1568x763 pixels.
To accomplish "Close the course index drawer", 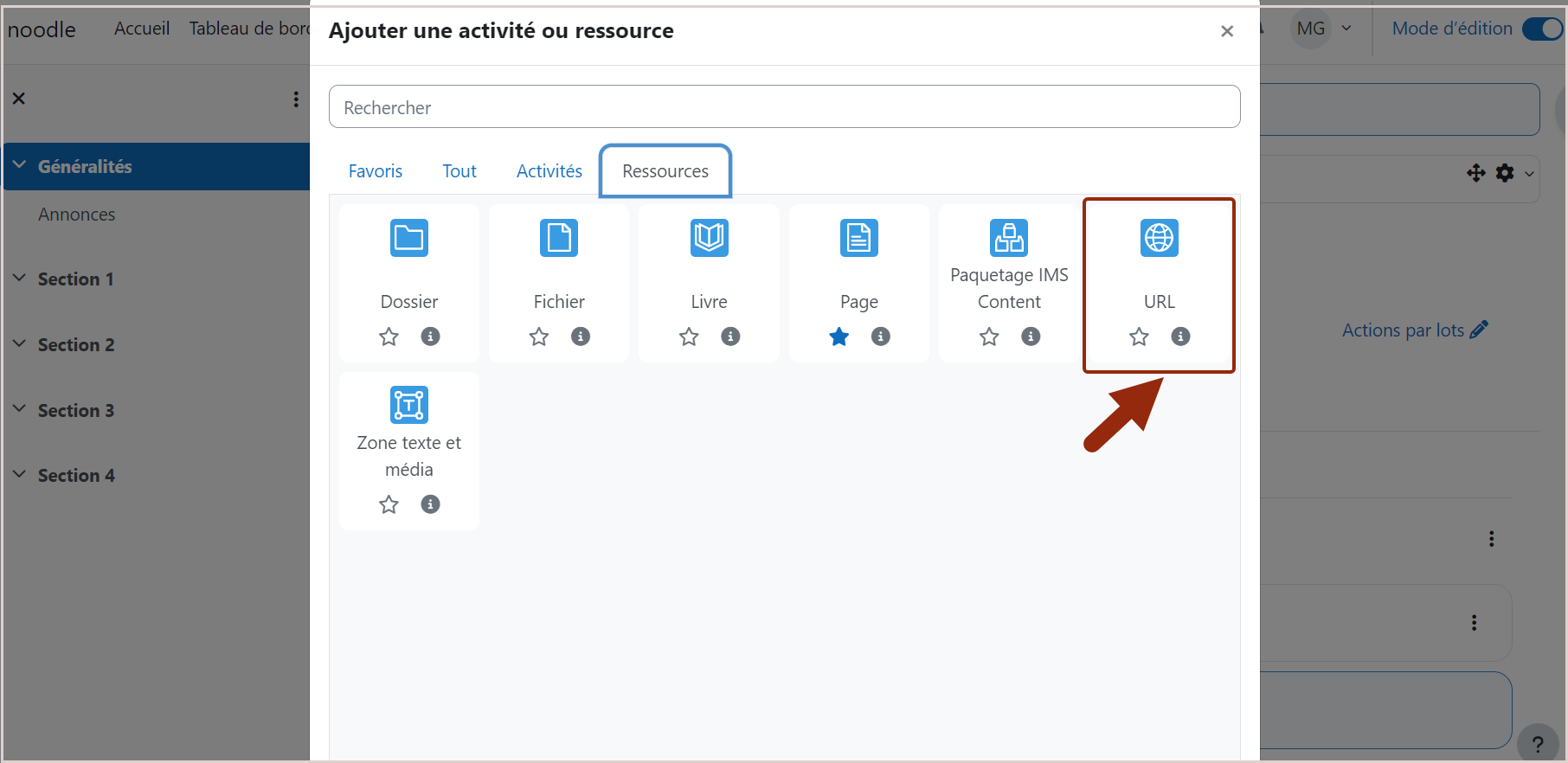I will point(18,99).
